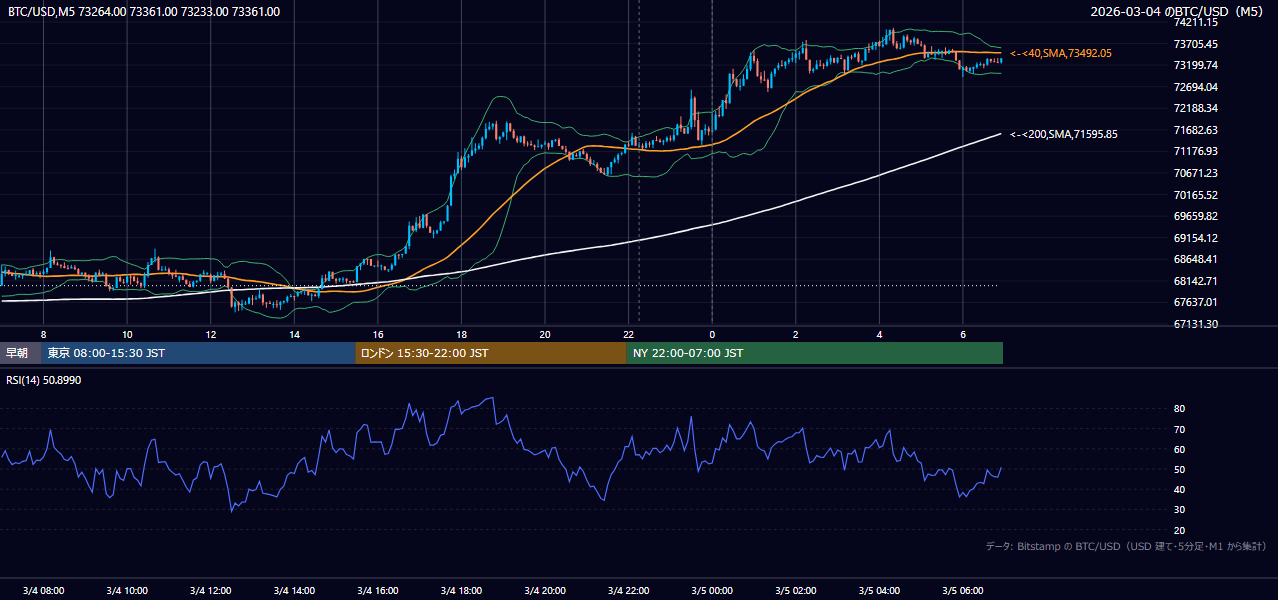The height and width of the screenshot is (600, 1278).
Task: Select the 早朝 session block
Action: click(x=20, y=353)
